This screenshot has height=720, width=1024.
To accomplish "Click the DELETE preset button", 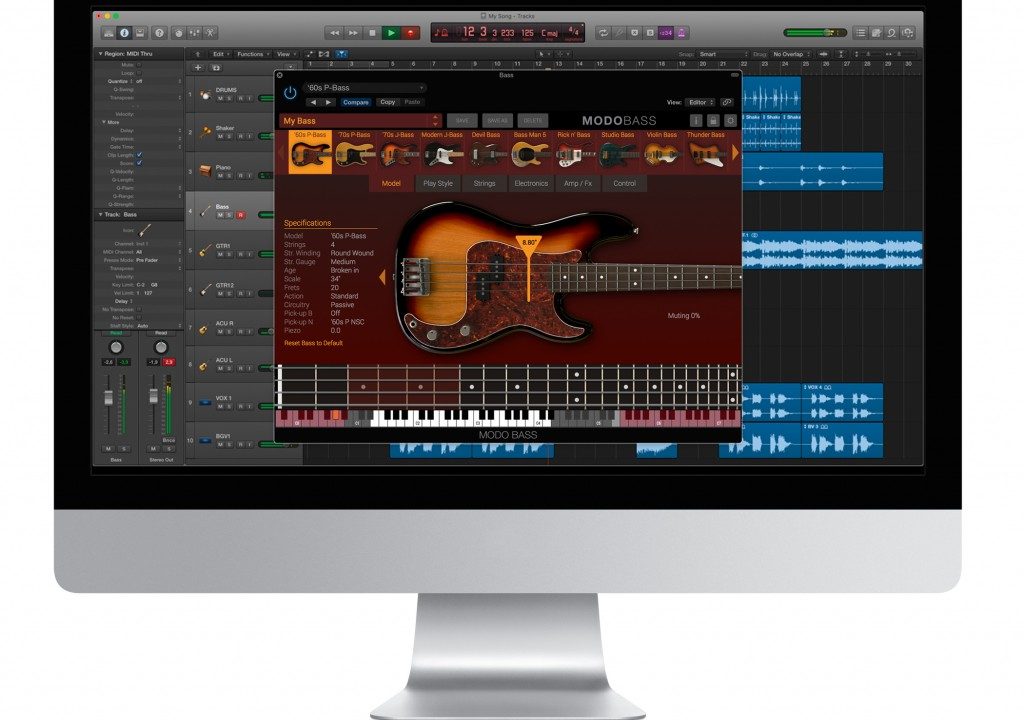I will coord(533,121).
